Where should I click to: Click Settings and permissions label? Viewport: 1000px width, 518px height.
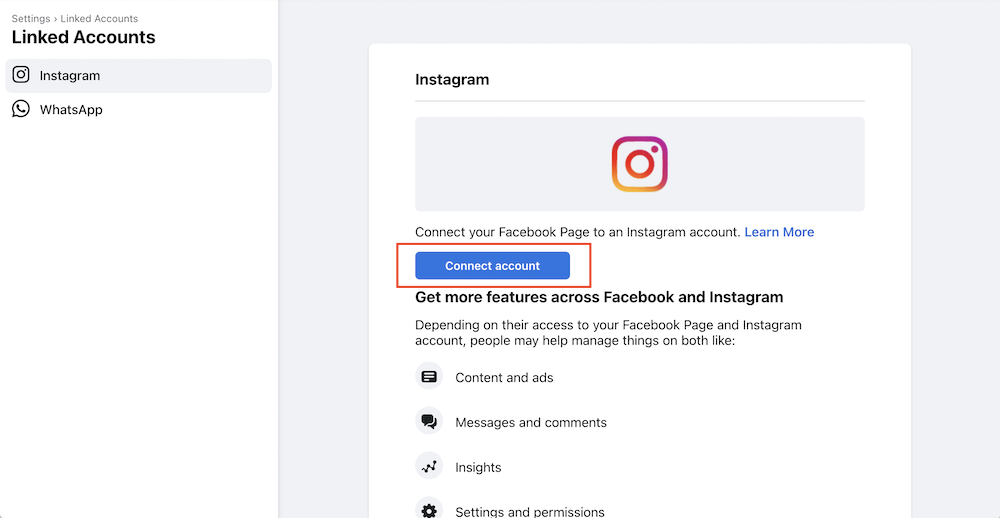pyautogui.click(x=530, y=512)
